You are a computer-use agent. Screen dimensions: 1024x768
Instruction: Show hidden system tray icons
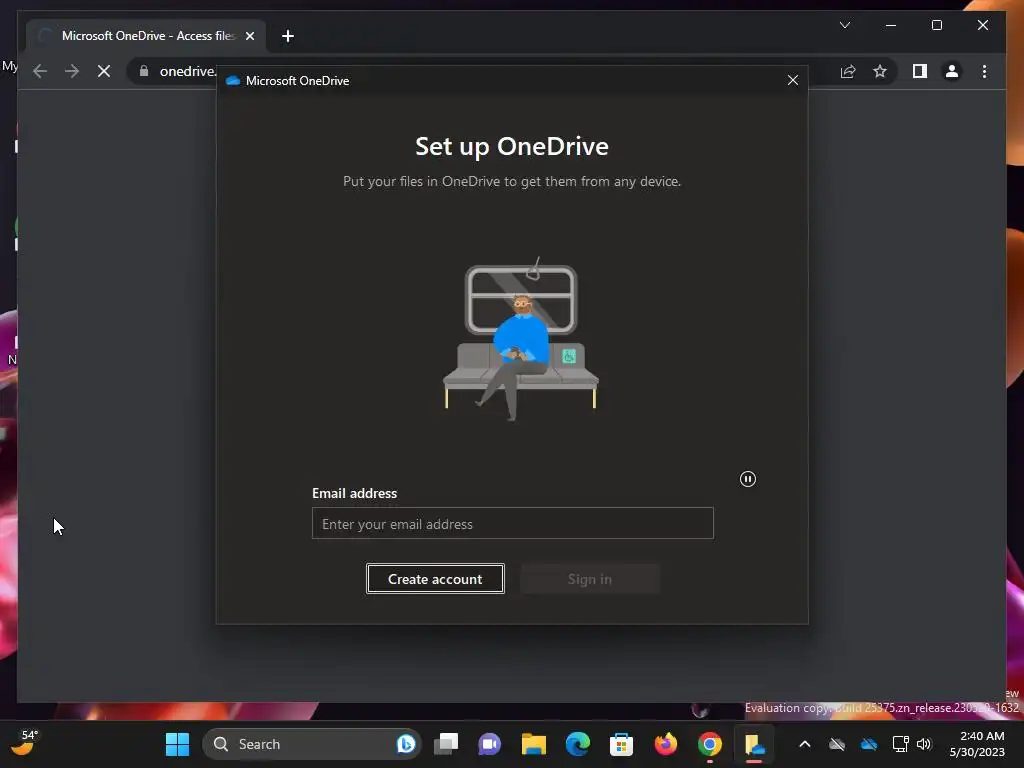point(805,744)
